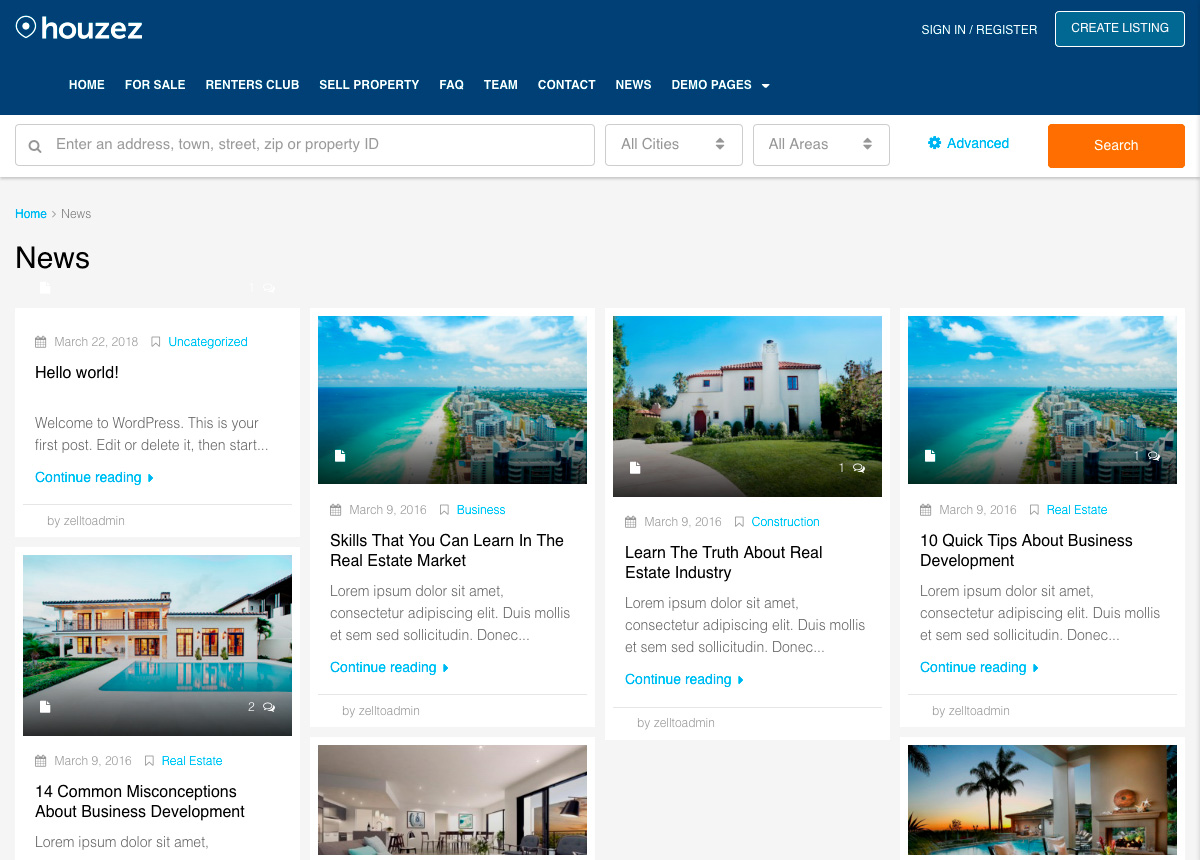1200x860 pixels.
Task: Click the date text 'March 22, 2018'
Action: 96,342
